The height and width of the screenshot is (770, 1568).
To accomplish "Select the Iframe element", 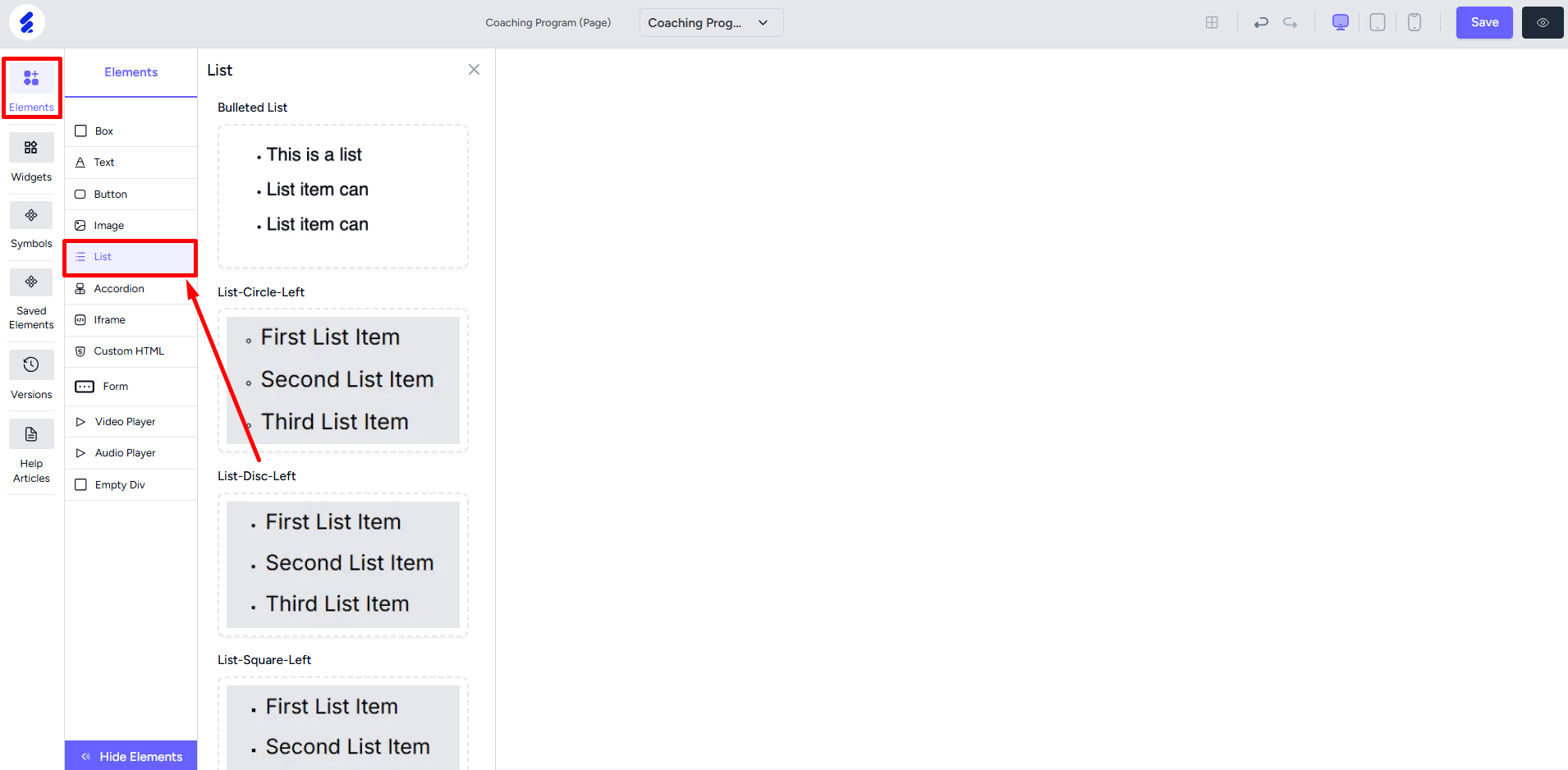I will pos(131,320).
